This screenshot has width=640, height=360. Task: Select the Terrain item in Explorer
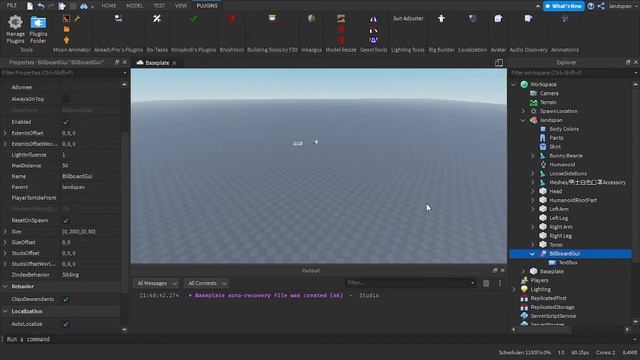click(548, 102)
